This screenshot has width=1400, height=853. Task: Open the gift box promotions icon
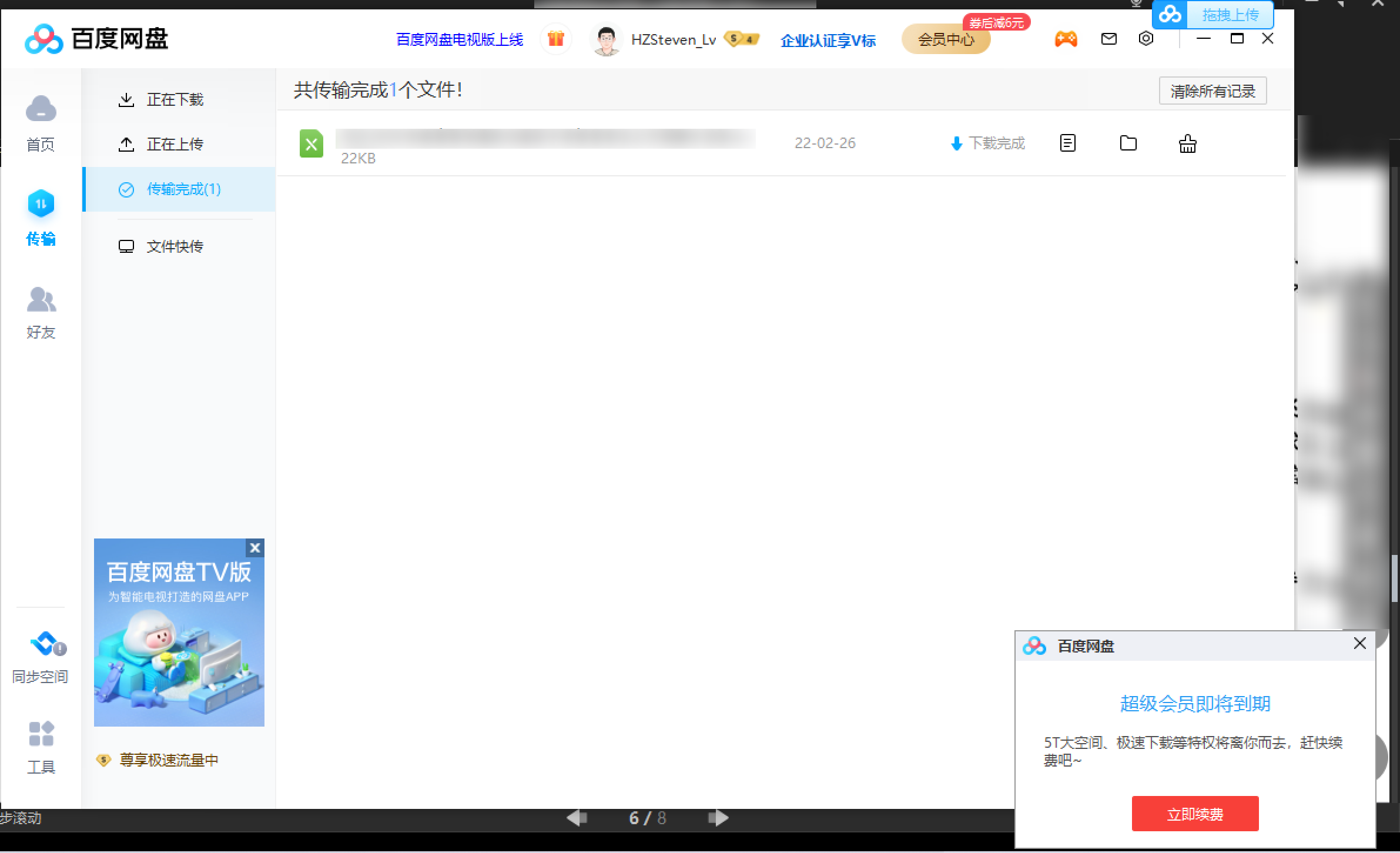pos(555,39)
